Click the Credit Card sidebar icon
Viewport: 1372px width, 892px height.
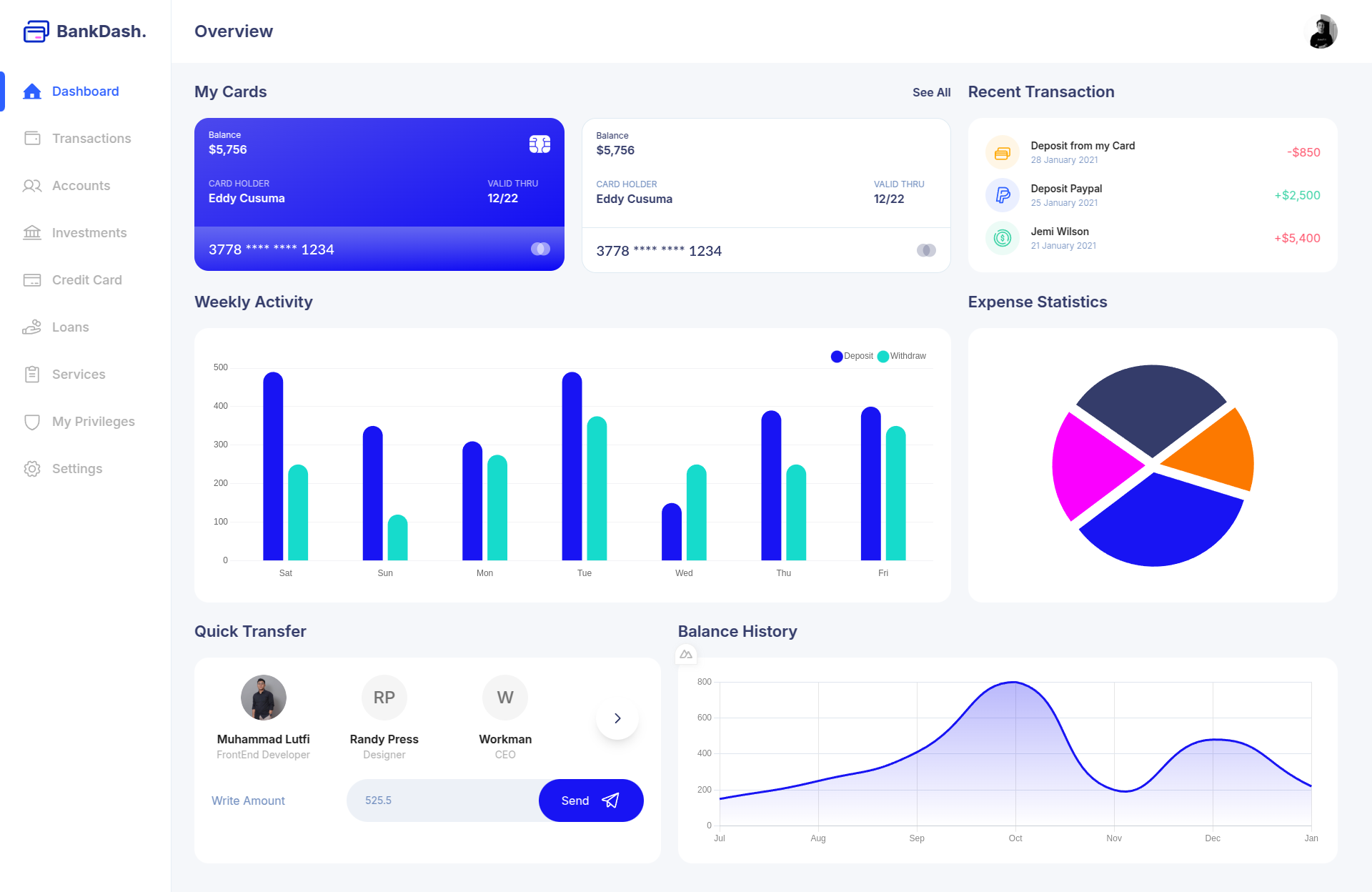(32, 279)
